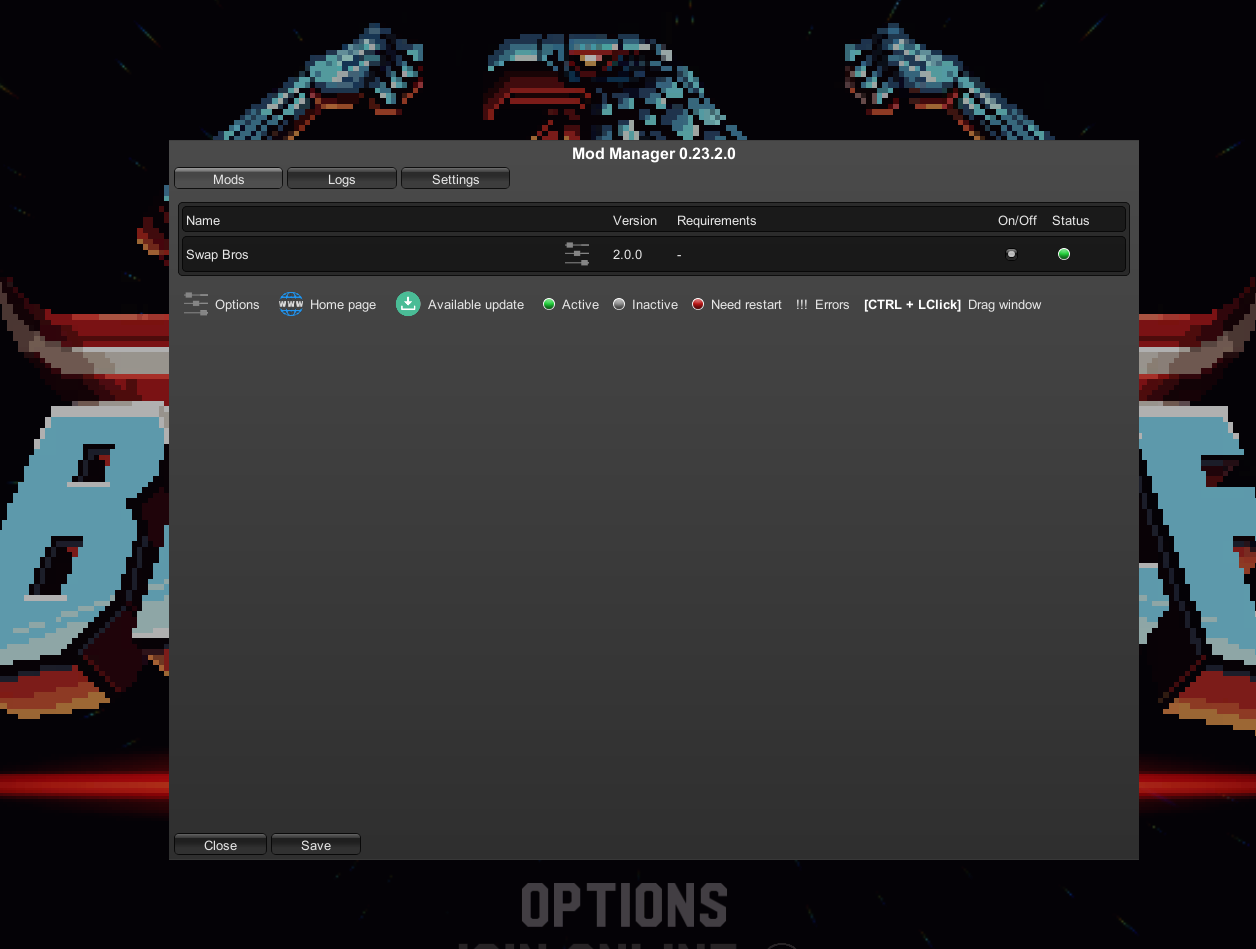This screenshot has height=949, width=1256.
Task: Toggle Swap Bros mod on/off
Action: pyautogui.click(x=1011, y=254)
